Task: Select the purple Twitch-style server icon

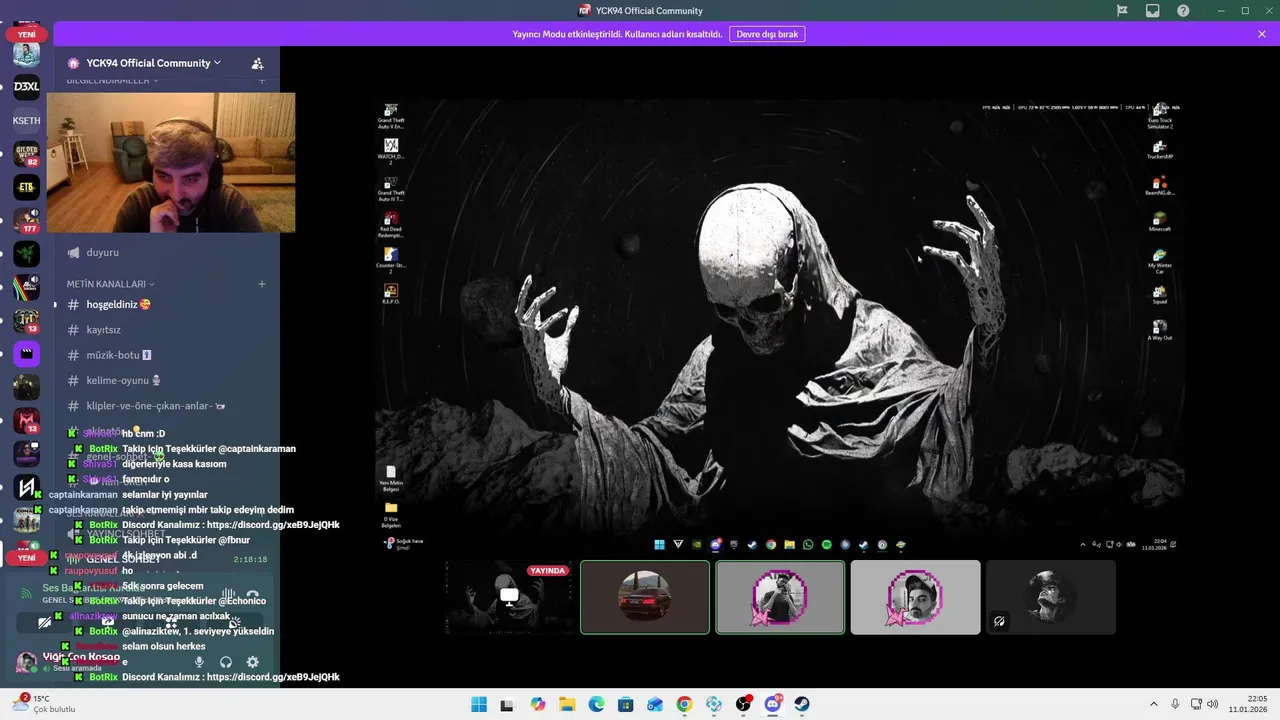Action: point(26,353)
